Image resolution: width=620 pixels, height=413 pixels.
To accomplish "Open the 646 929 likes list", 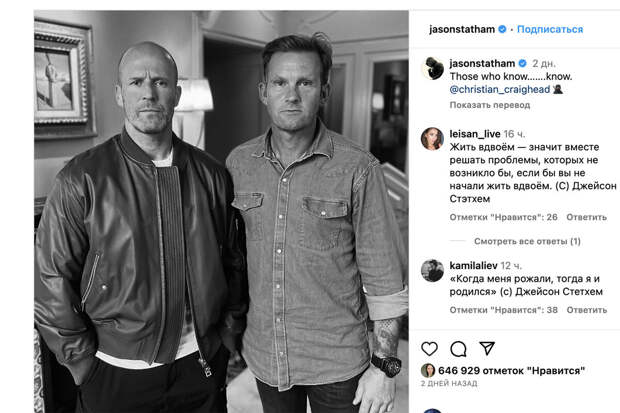I will [x=511, y=371].
